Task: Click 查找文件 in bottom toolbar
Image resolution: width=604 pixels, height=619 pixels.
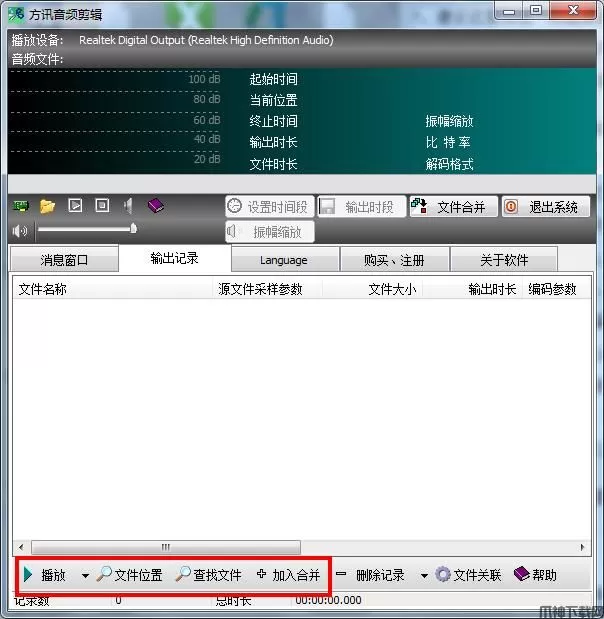Action: 208,575
